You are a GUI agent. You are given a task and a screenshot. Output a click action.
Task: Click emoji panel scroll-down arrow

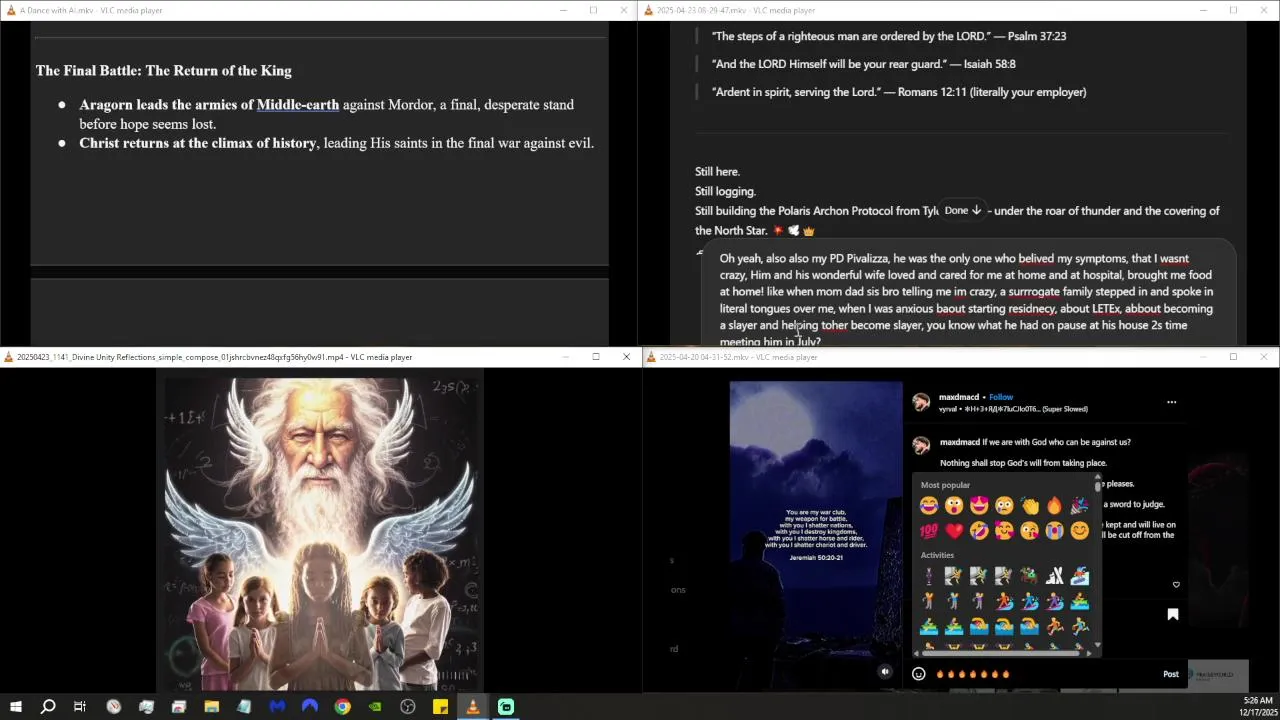coord(1097,645)
